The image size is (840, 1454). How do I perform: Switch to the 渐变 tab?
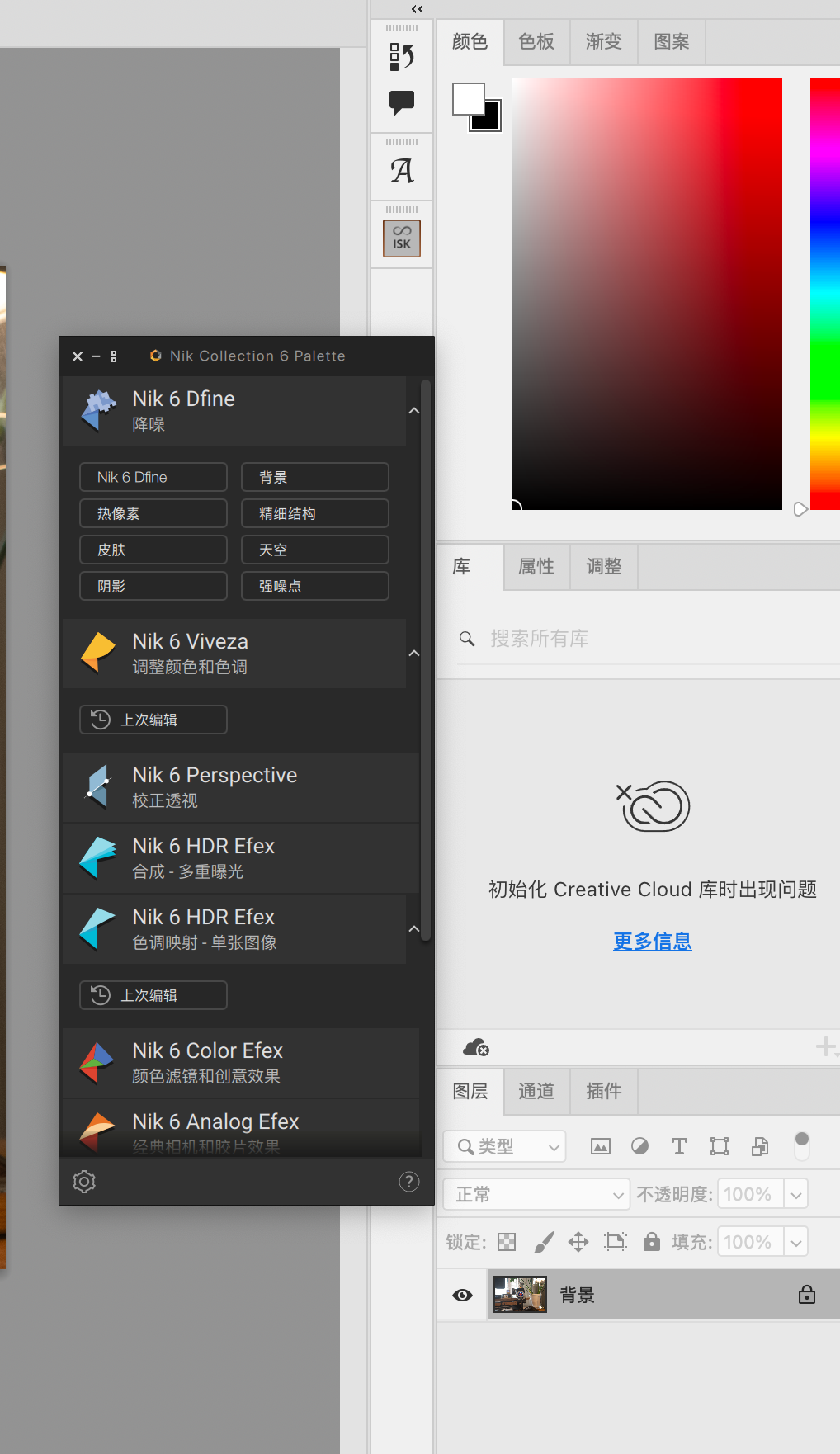tap(603, 41)
